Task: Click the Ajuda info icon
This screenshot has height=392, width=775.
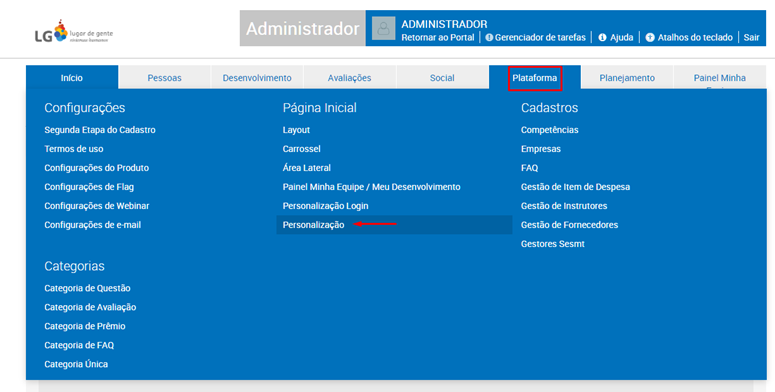Action: pyautogui.click(x=602, y=38)
